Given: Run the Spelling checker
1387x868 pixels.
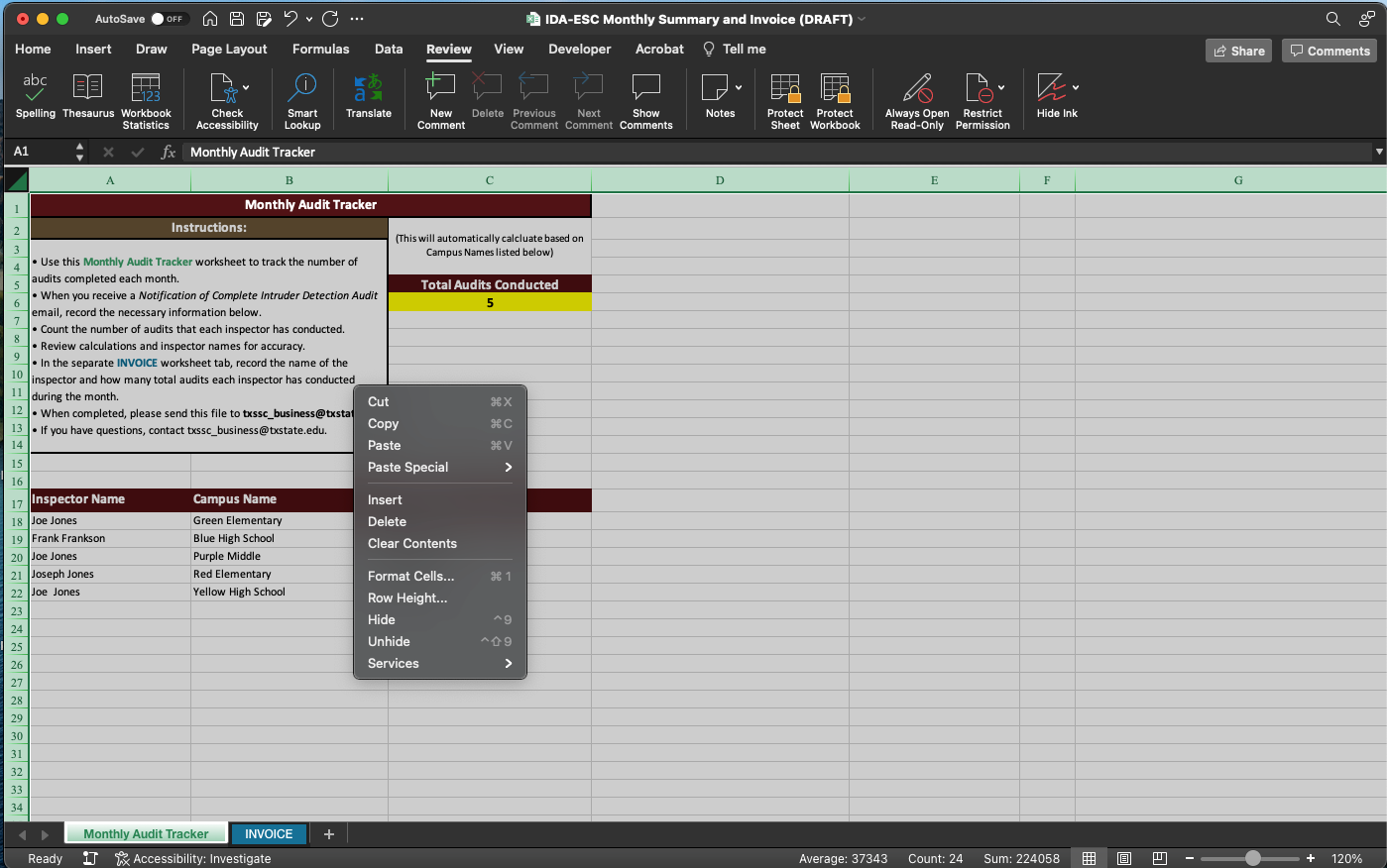Looking at the screenshot, I should point(35,94).
